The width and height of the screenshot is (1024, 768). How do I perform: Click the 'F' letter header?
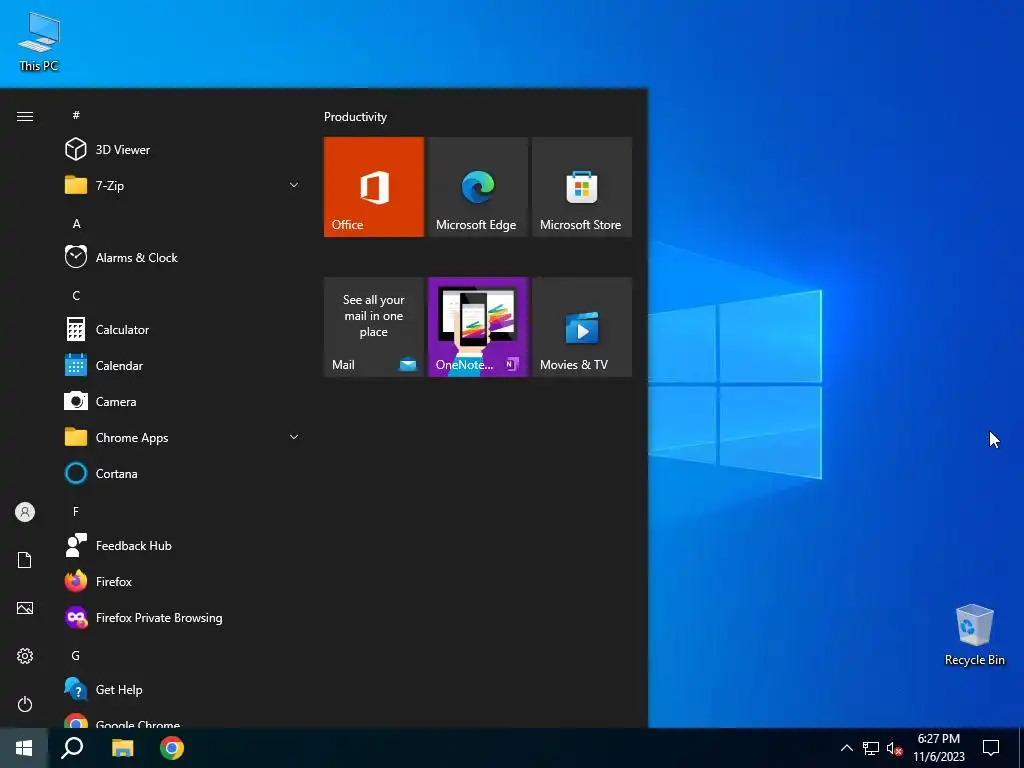tap(76, 511)
